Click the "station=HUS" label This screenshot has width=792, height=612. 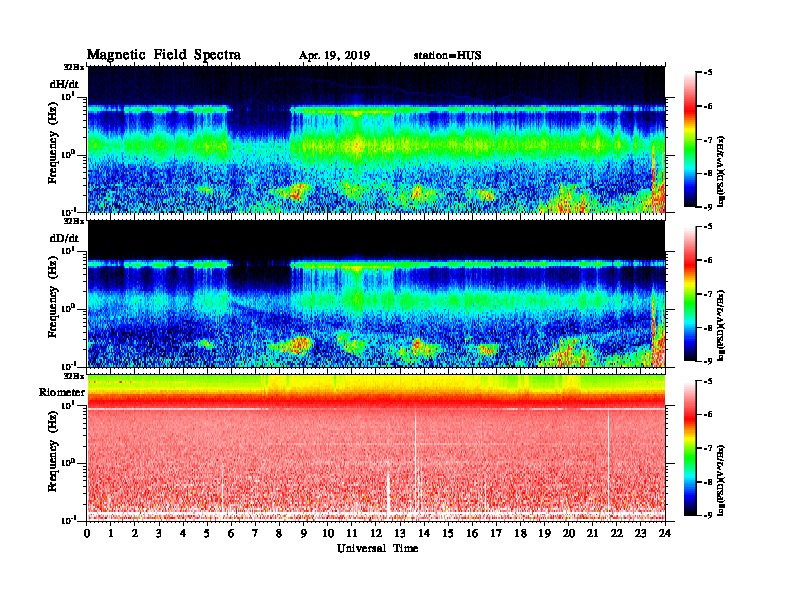[448, 55]
